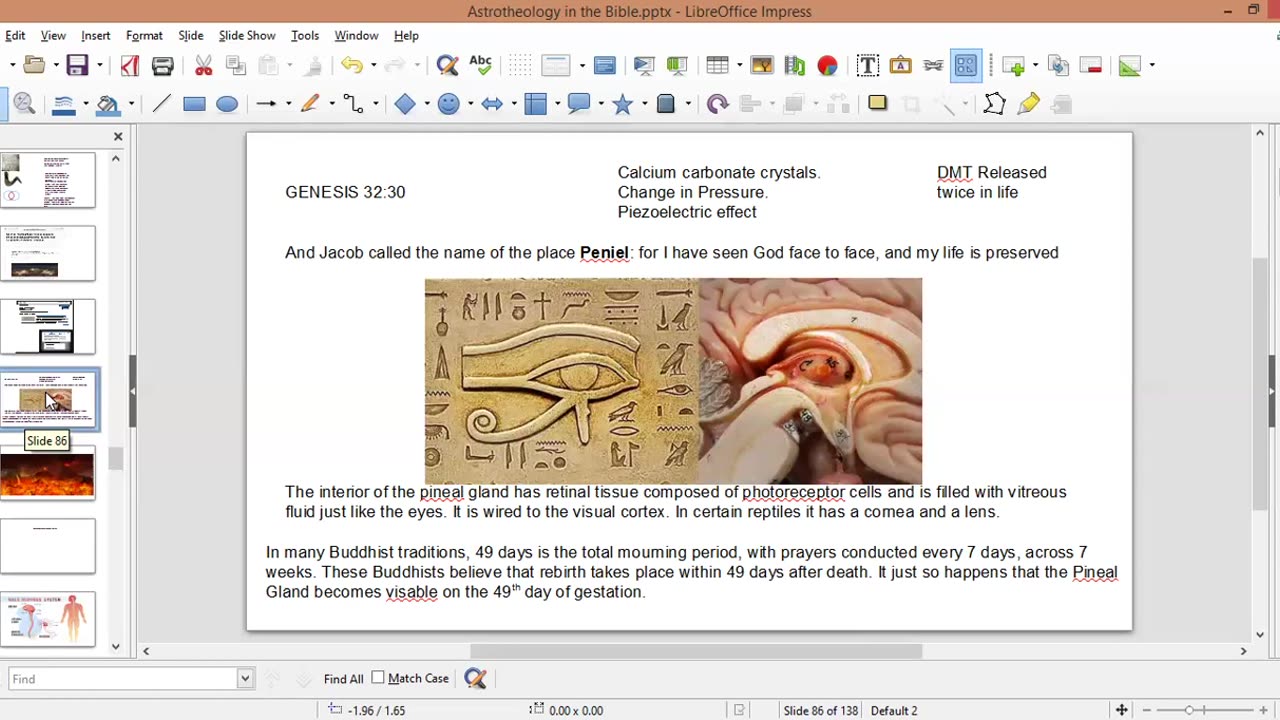Click zoom out minus in status bar
This screenshot has width=1280, height=720.
pos(1146,710)
